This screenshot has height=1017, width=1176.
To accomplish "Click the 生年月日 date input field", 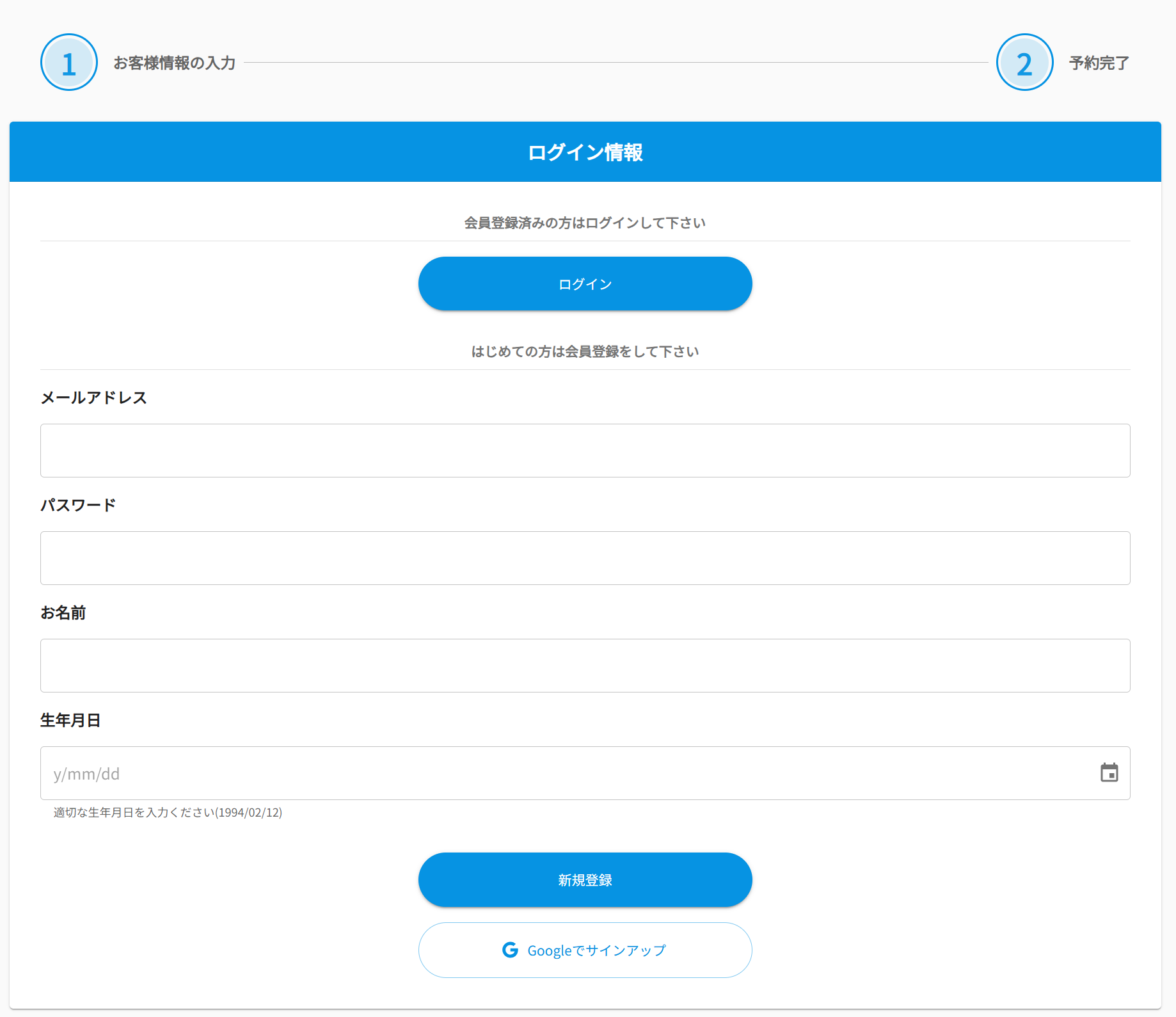I will point(563,773).
